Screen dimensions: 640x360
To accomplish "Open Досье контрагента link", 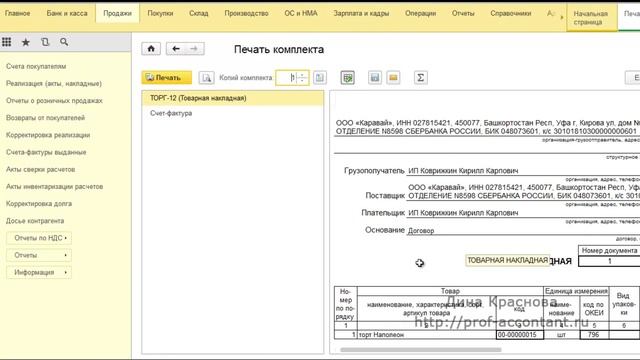I will coord(35,220).
